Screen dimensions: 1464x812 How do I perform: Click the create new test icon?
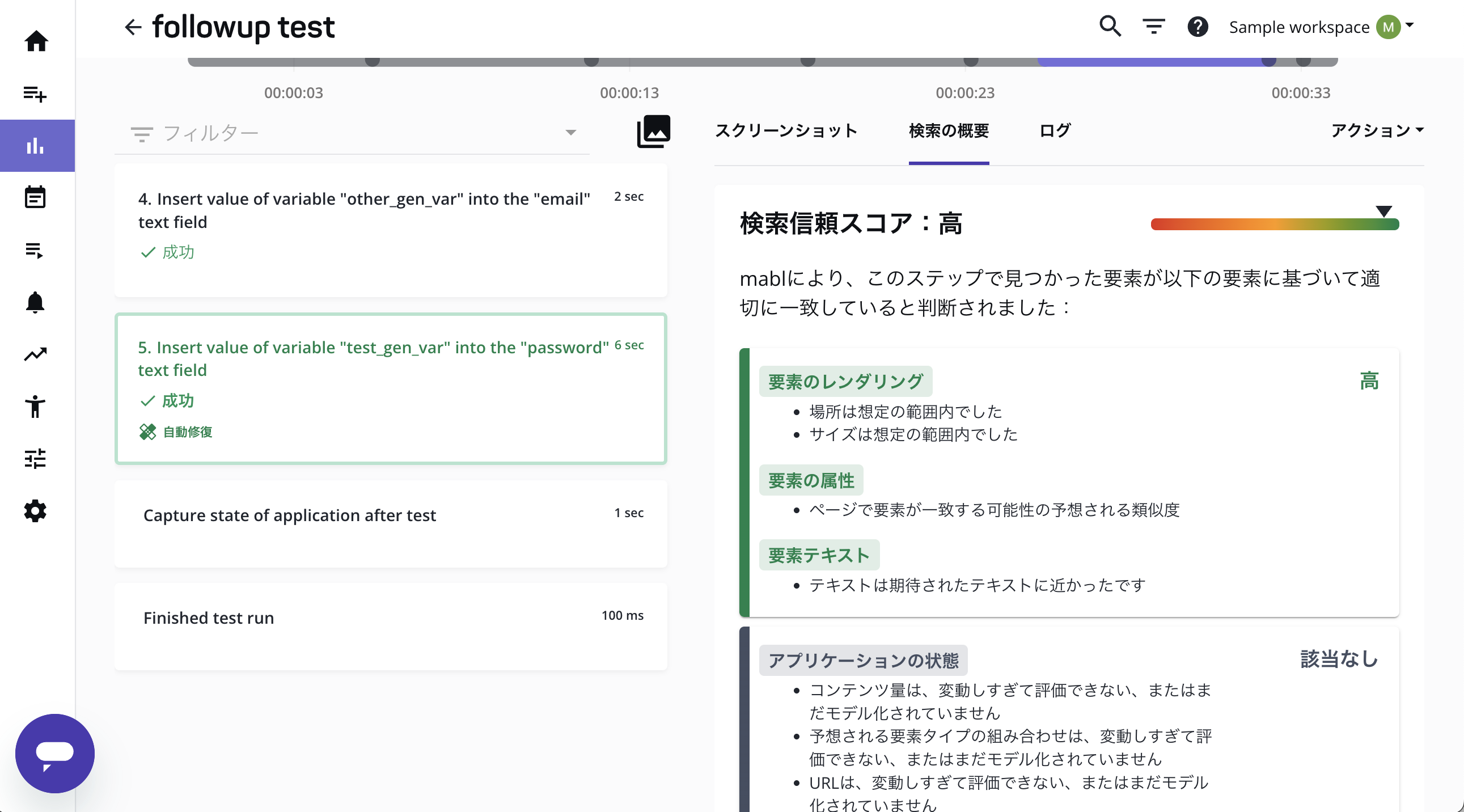click(35, 93)
